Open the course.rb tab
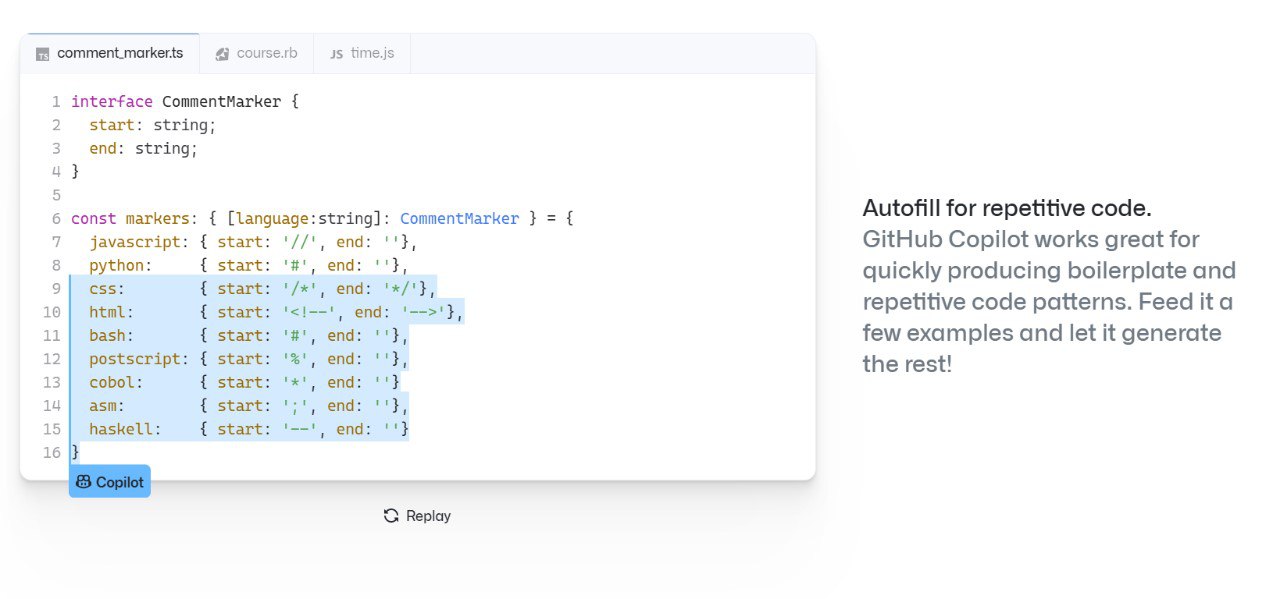The width and height of the screenshot is (1280, 599). [x=257, y=53]
